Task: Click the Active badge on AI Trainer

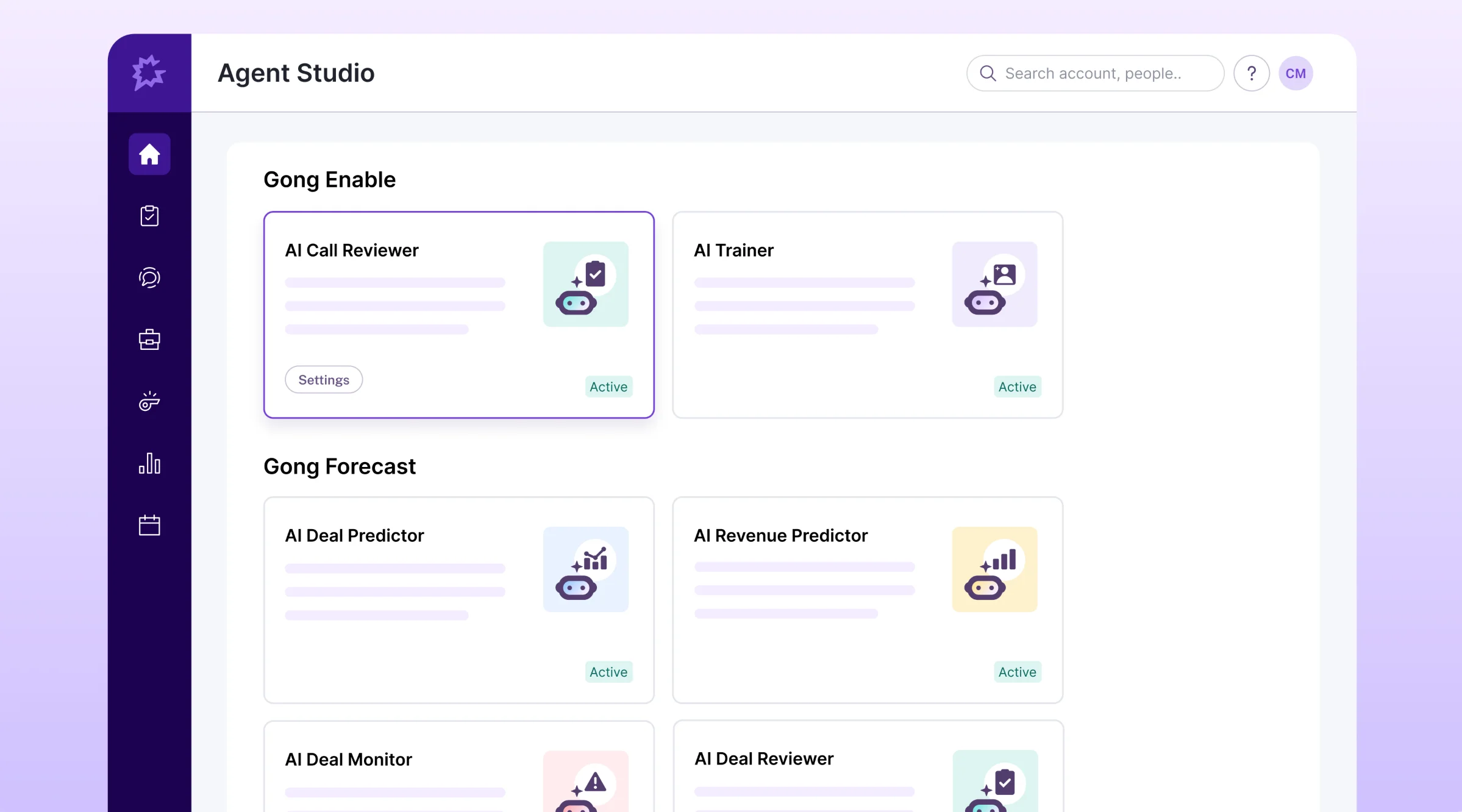Action: (1017, 386)
